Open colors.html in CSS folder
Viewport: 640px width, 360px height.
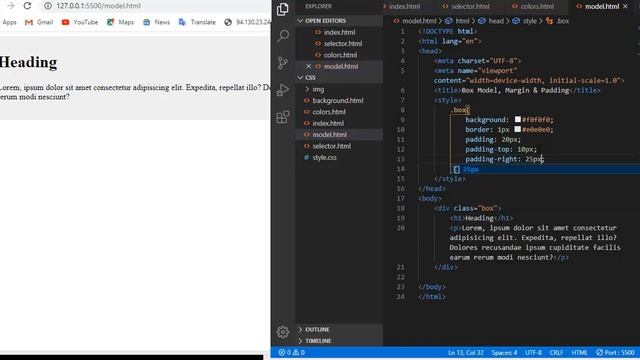click(x=339, y=112)
